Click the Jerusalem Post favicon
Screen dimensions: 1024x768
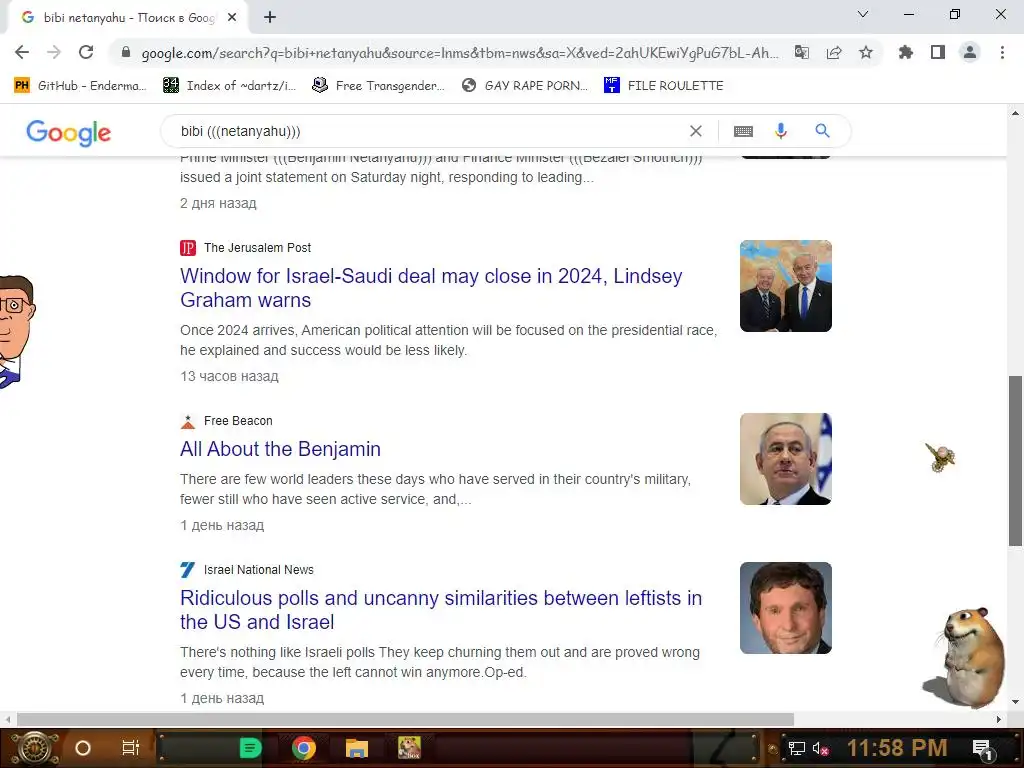click(188, 248)
